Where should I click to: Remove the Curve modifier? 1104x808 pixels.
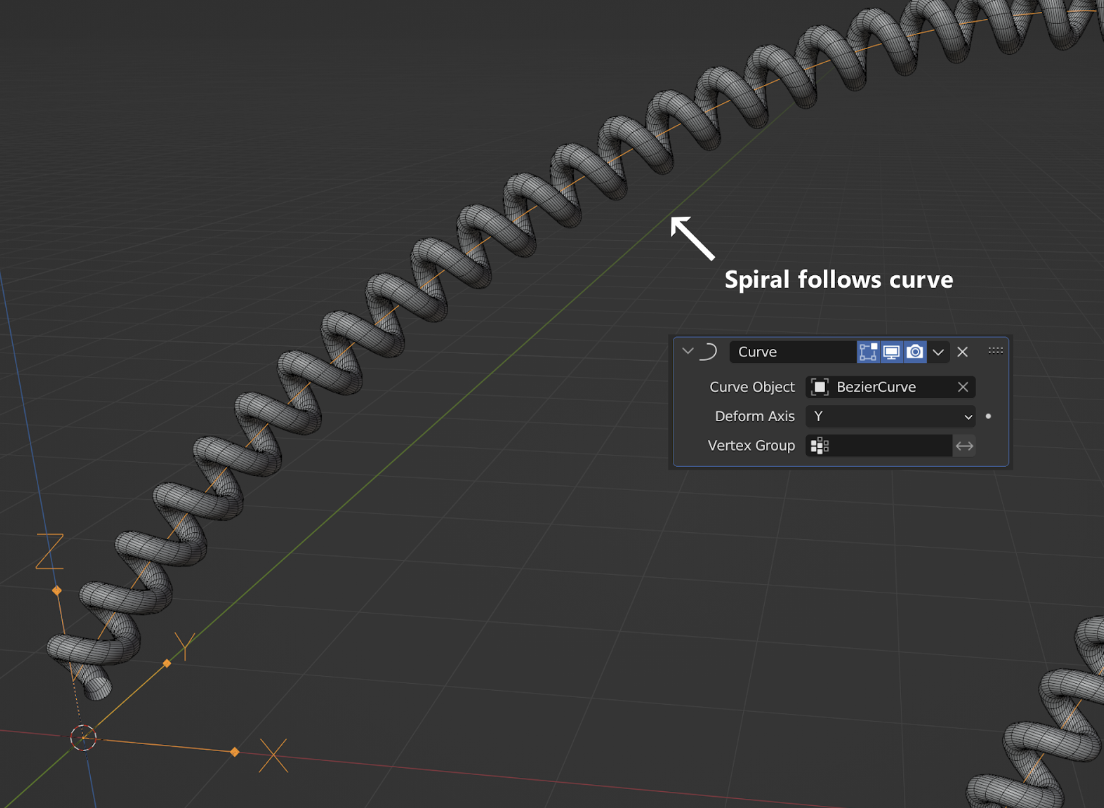click(x=962, y=352)
